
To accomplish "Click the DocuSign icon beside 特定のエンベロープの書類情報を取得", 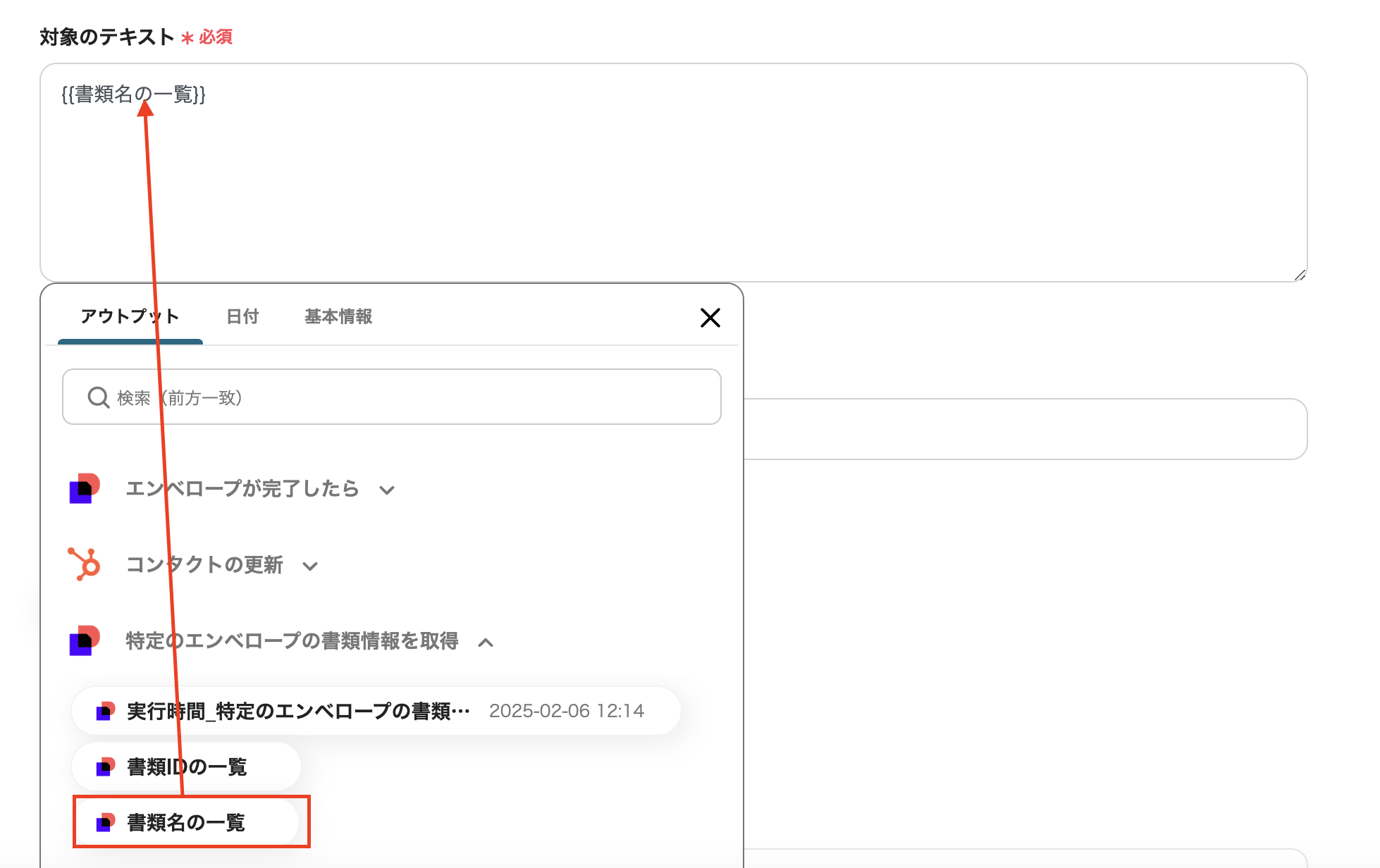I will coord(82,642).
